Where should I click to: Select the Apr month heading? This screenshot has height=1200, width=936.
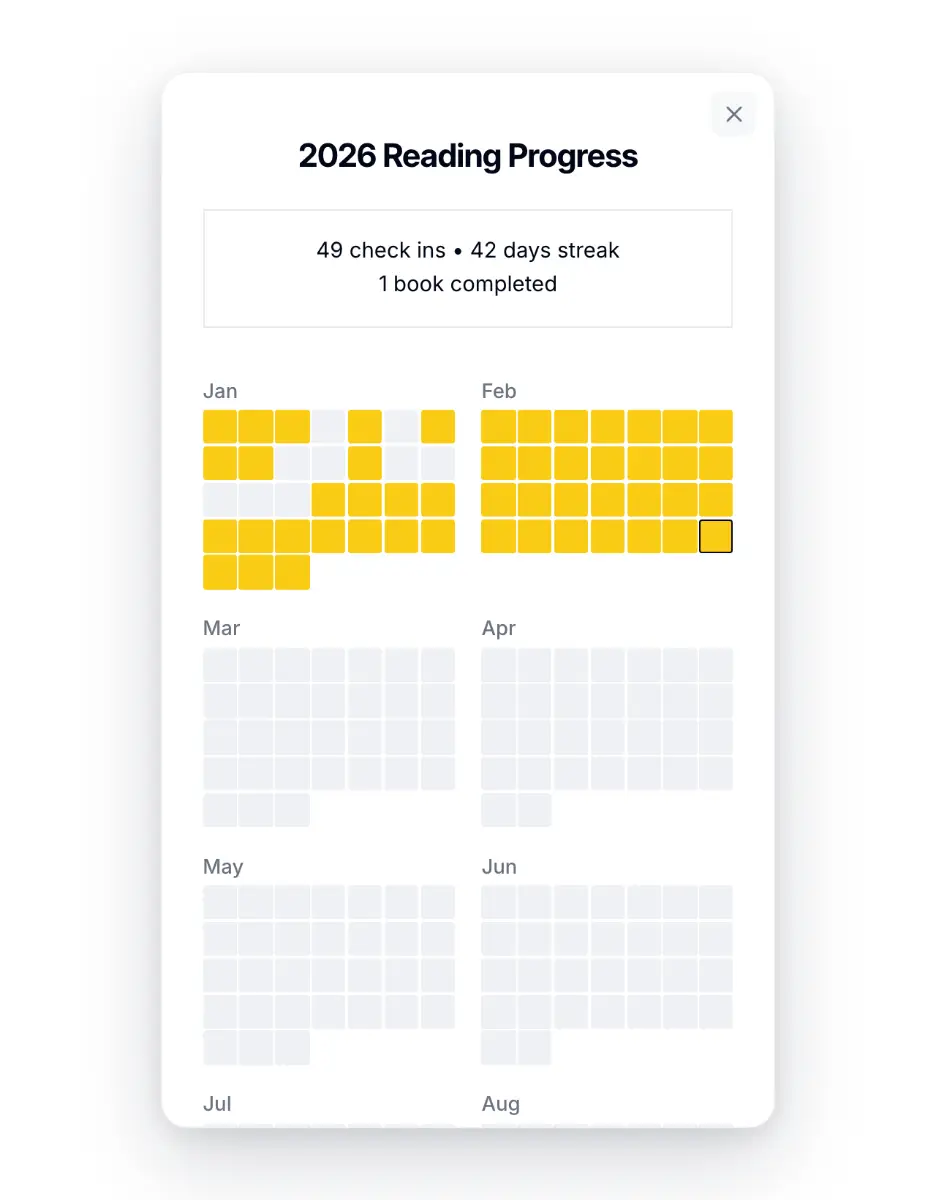pos(499,628)
